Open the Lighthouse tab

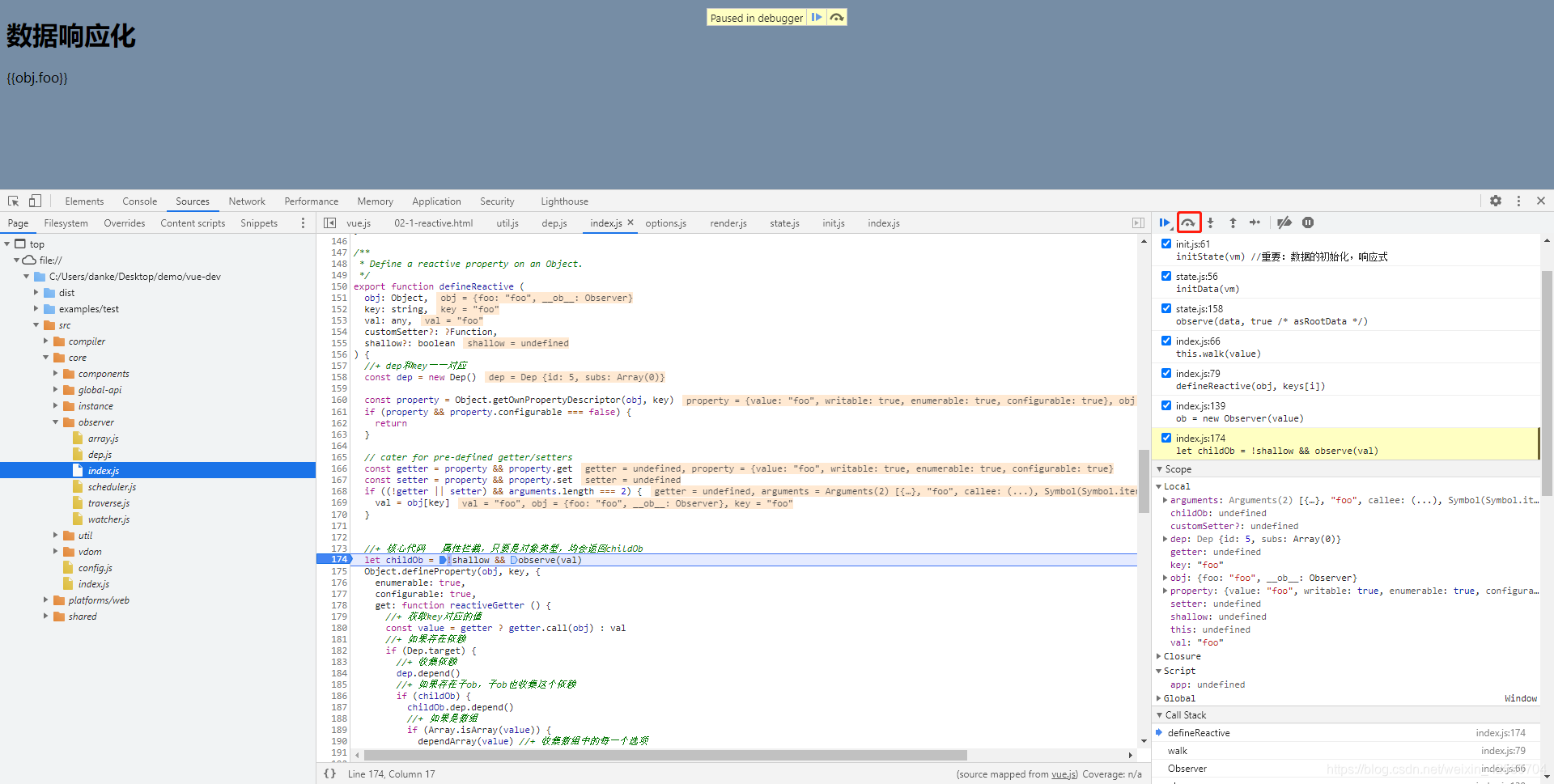click(x=564, y=201)
